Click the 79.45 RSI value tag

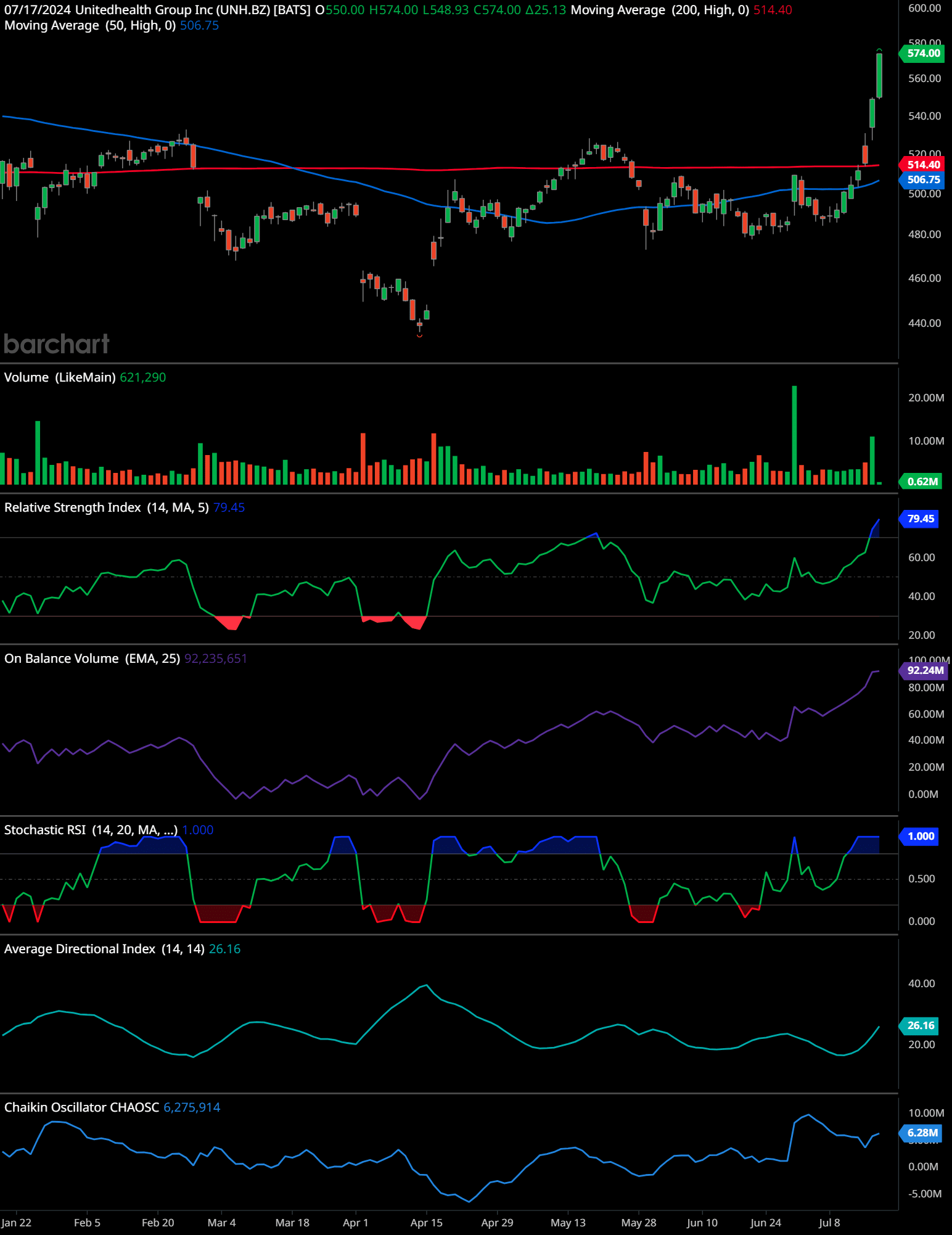point(920,519)
